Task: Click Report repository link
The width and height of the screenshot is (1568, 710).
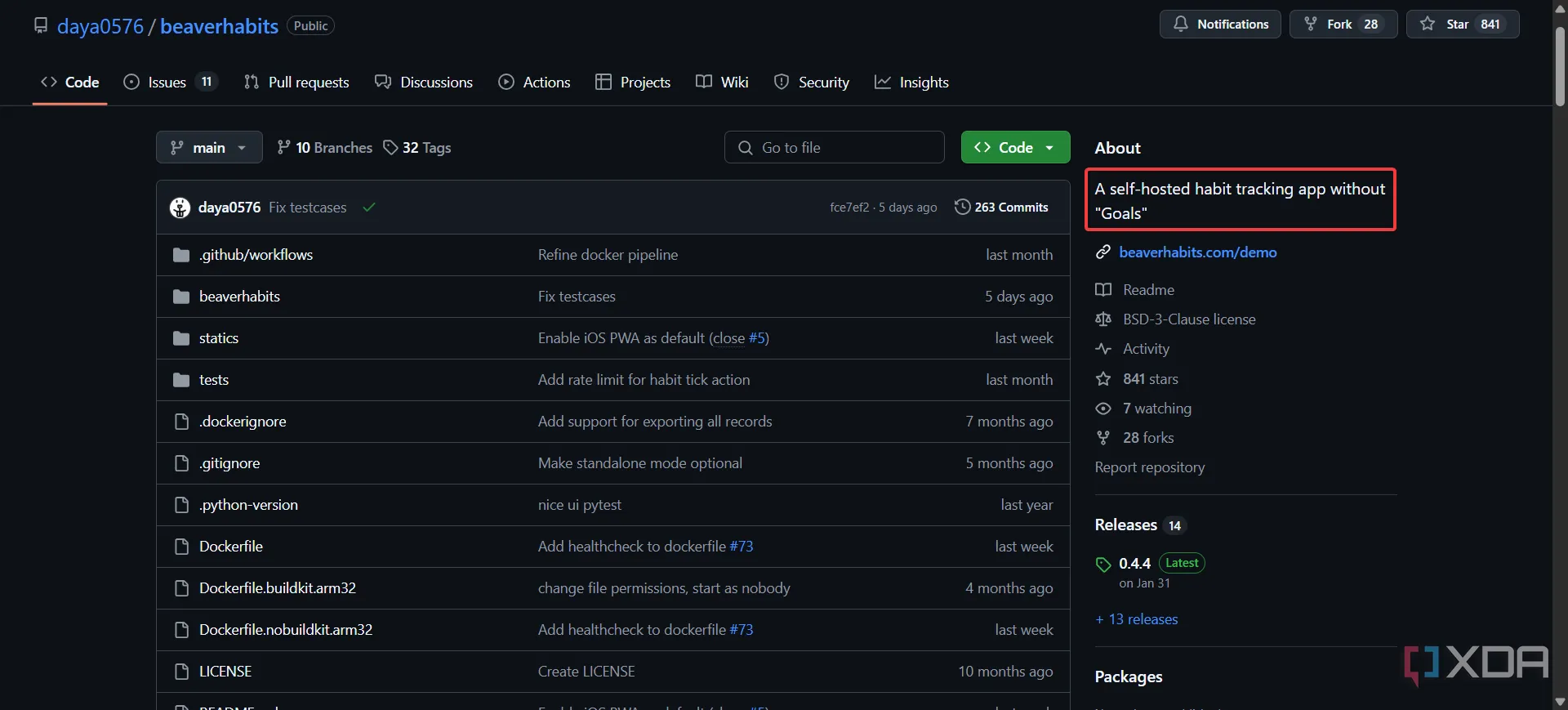Action: click(x=1150, y=467)
